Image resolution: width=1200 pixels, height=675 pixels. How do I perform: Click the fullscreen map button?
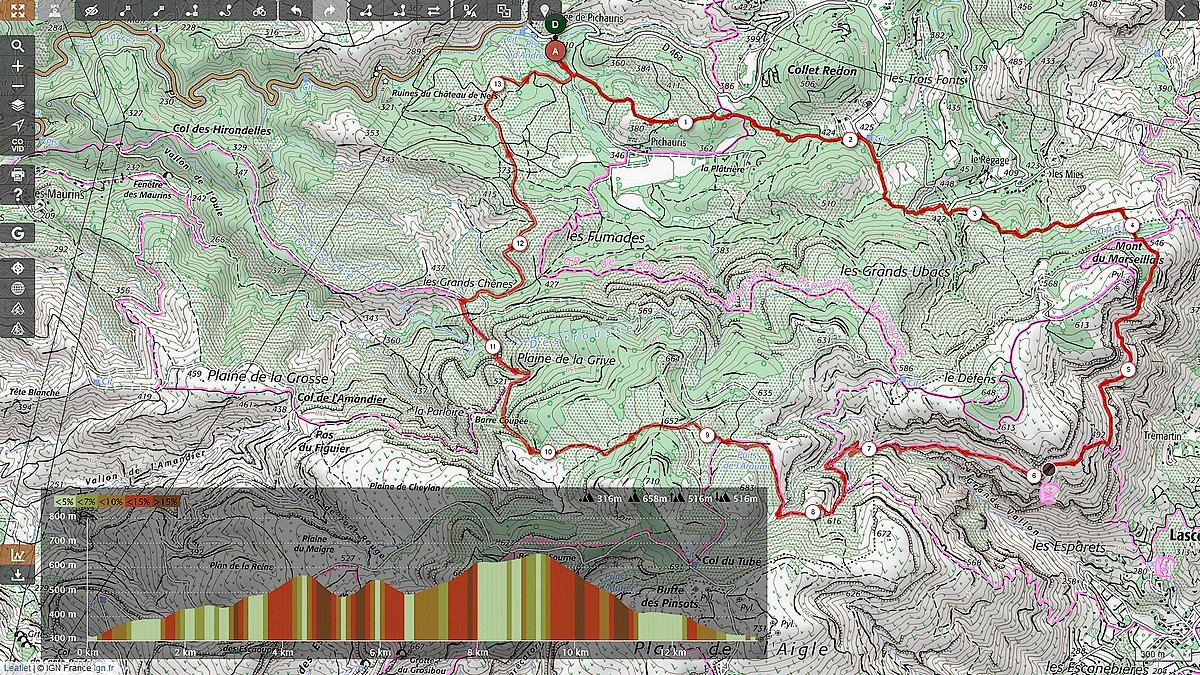18,11
